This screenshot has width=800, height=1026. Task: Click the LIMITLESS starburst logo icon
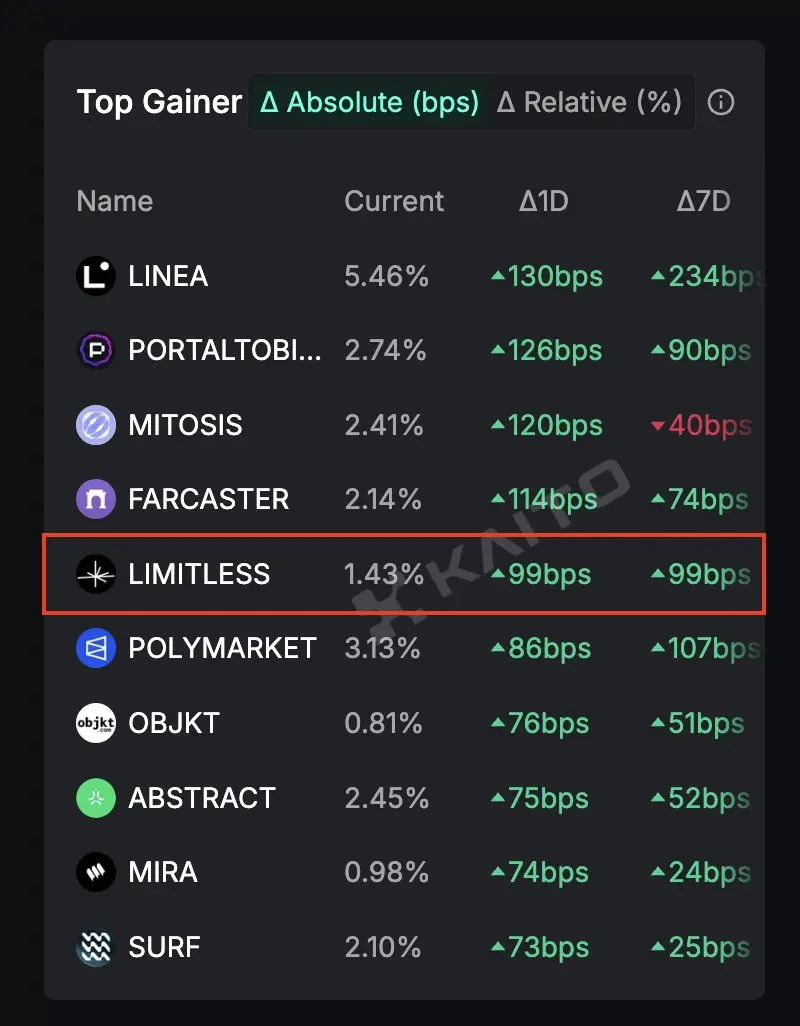click(x=96, y=574)
